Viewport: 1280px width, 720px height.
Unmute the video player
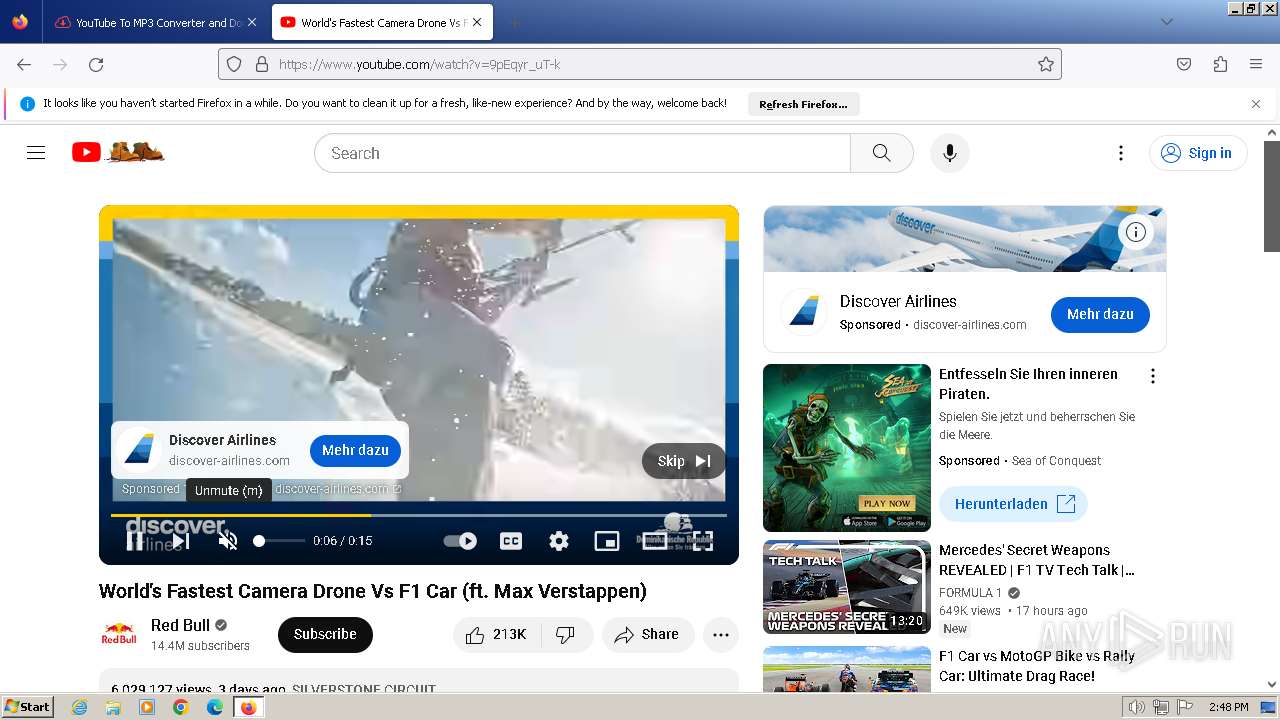[228, 541]
